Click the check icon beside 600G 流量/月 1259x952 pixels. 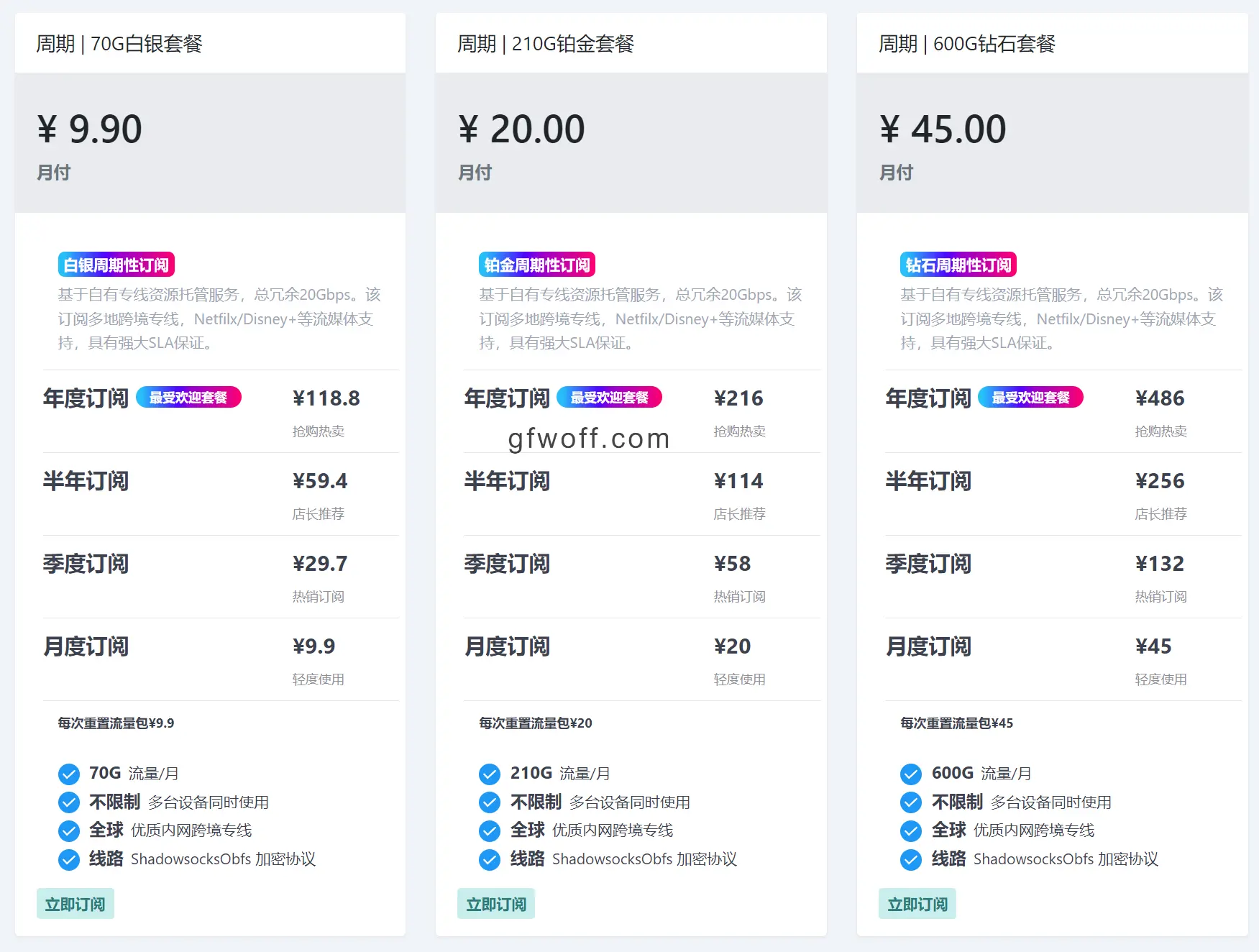tap(911, 774)
